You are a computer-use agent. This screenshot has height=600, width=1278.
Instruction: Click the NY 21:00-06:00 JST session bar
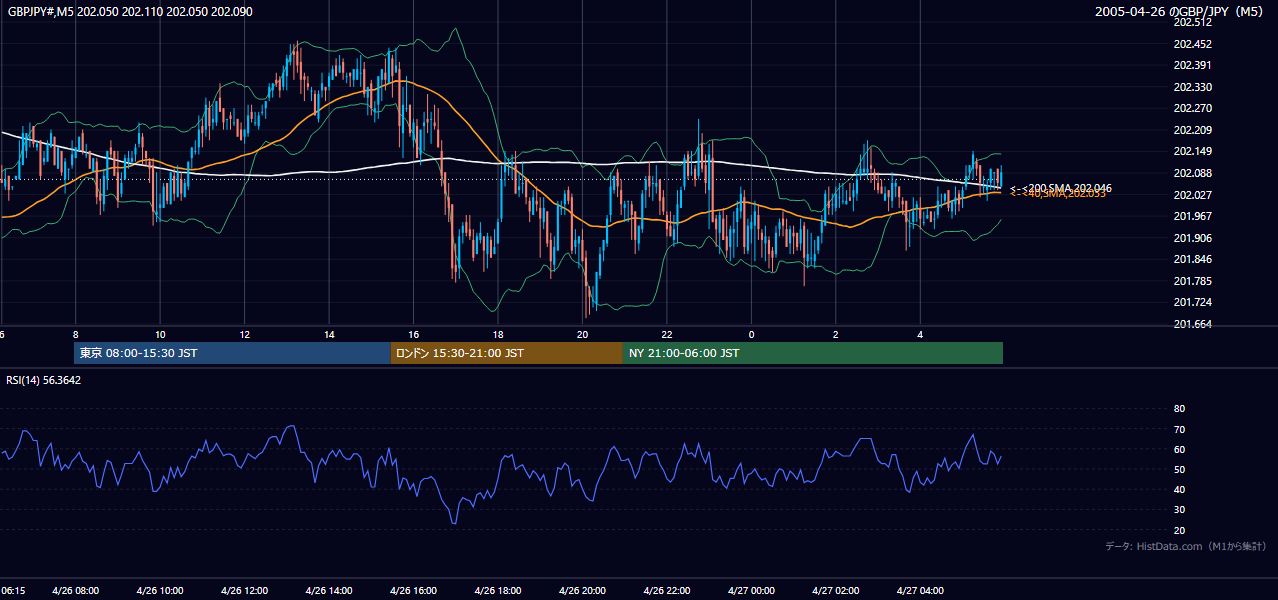pyautogui.click(x=813, y=353)
